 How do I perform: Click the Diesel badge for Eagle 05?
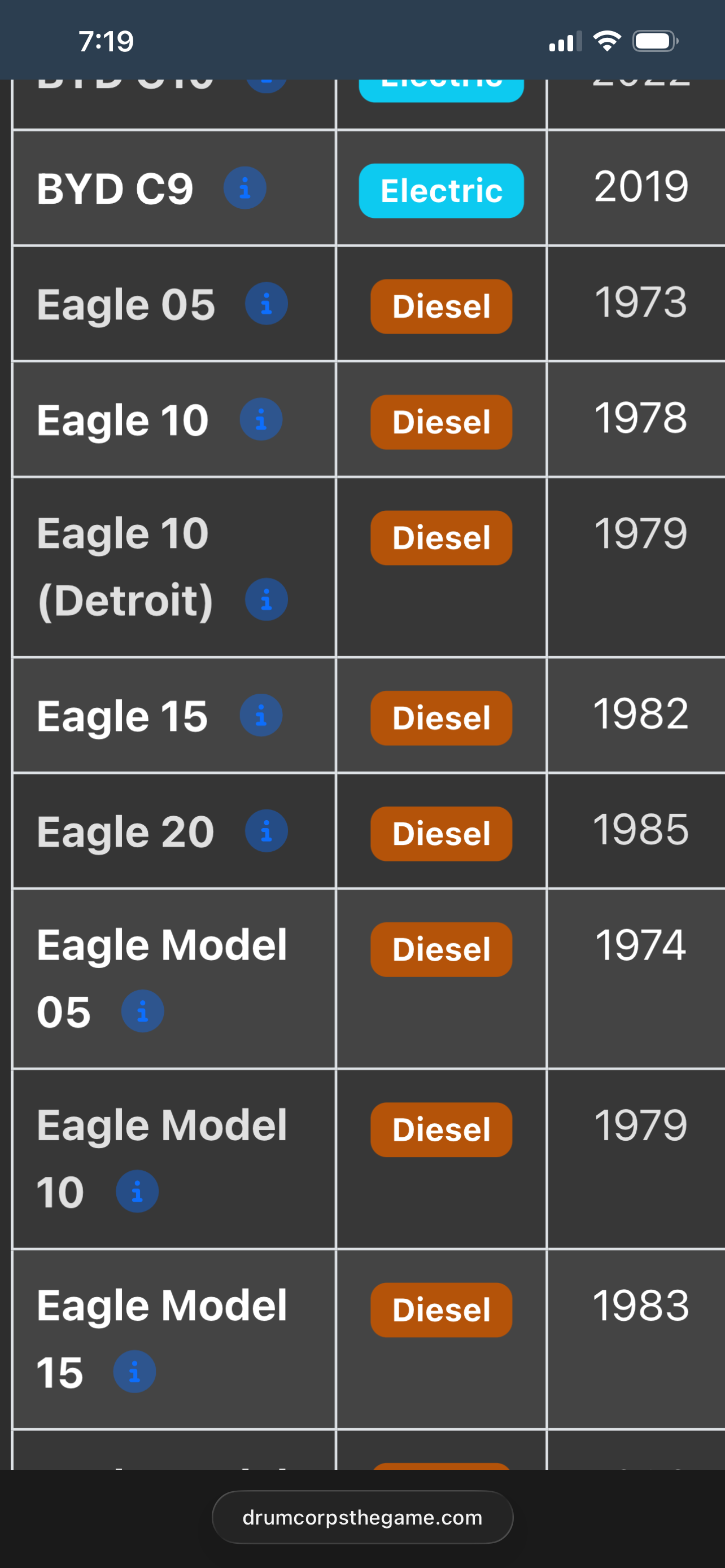(442, 306)
